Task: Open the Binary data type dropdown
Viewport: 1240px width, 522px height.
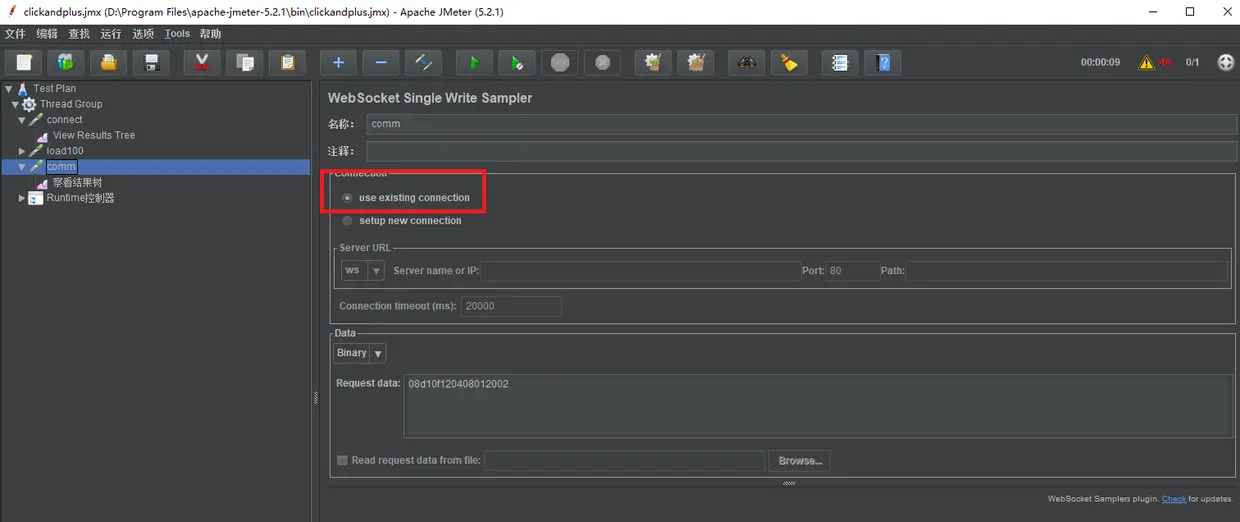Action: (x=359, y=353)
